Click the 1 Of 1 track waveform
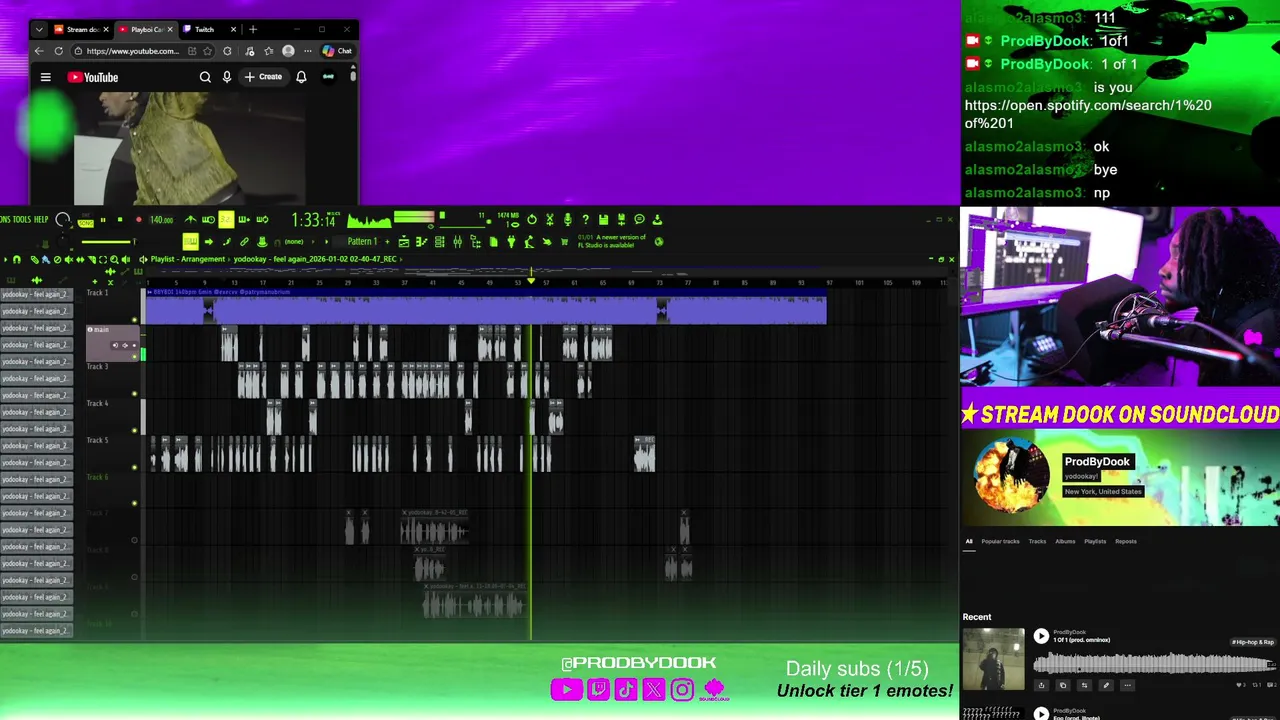 point(1155,663)
